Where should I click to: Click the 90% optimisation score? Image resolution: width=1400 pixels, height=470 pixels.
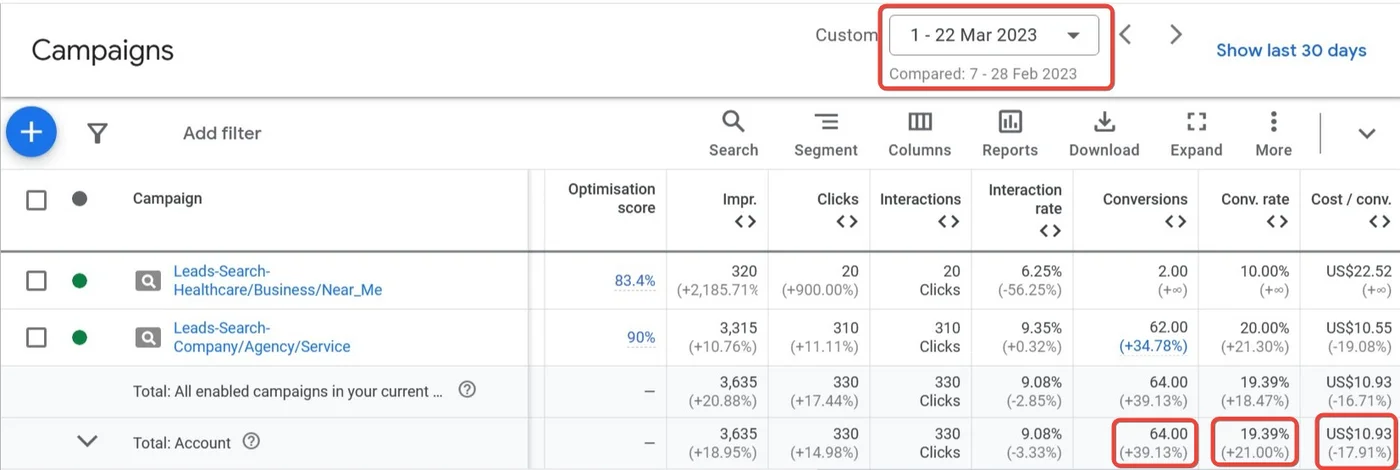tap(641, 338)
